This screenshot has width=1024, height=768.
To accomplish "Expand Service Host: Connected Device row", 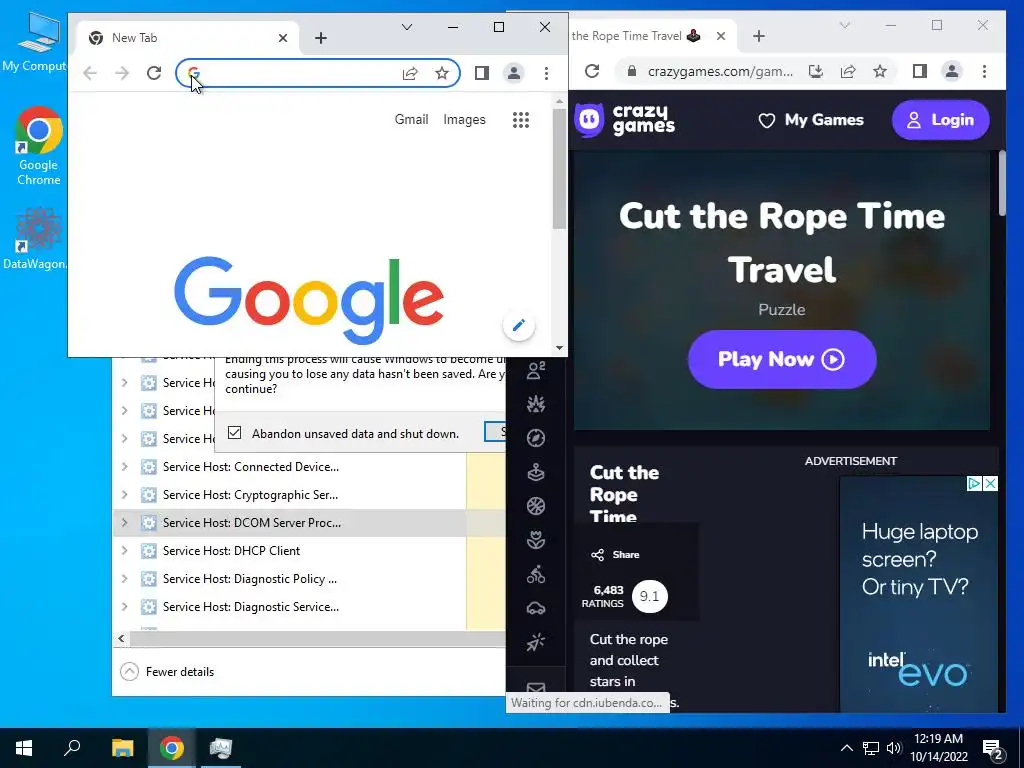I will (x=124, y=466).
